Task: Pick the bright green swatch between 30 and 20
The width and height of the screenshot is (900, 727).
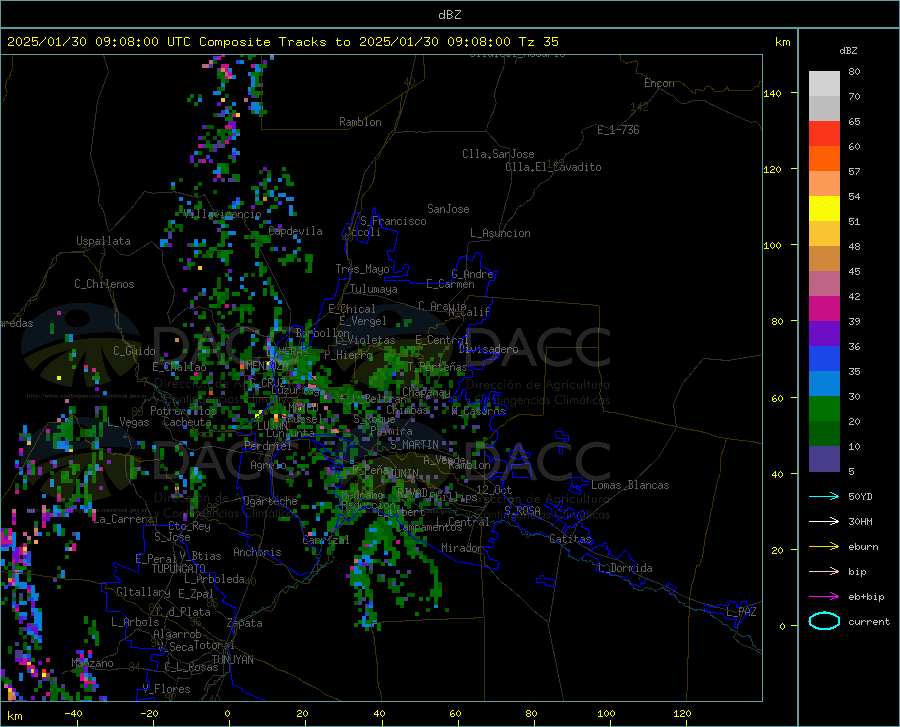Action: (824, 409)
